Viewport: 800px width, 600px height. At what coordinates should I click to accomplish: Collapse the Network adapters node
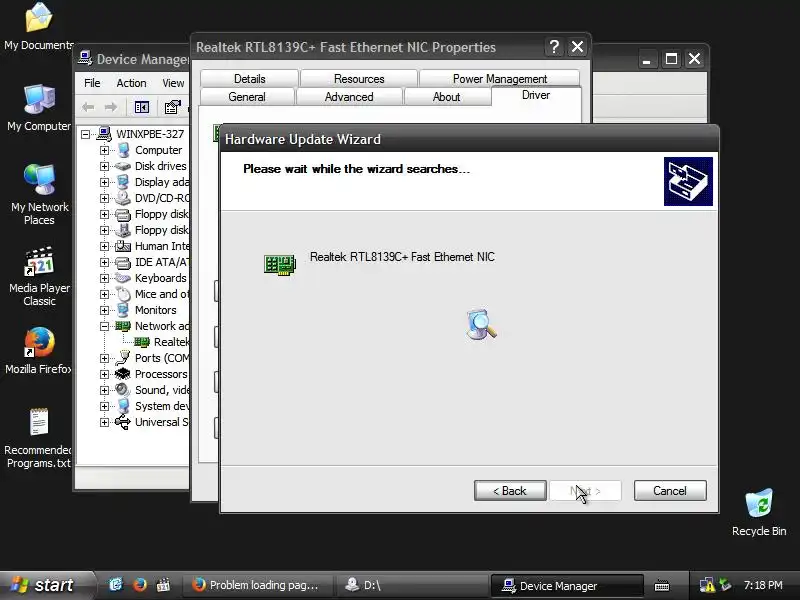point(104,327)
